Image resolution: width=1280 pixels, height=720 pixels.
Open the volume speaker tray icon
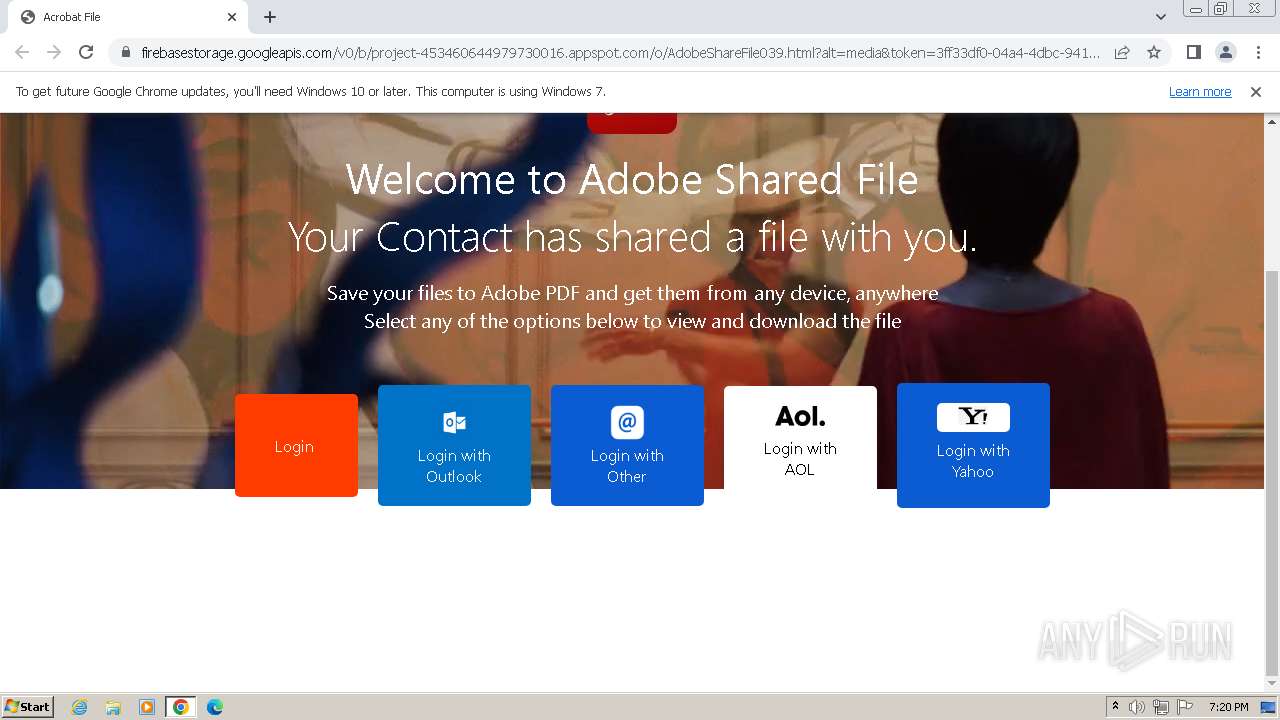click(x=1137, y=707)
